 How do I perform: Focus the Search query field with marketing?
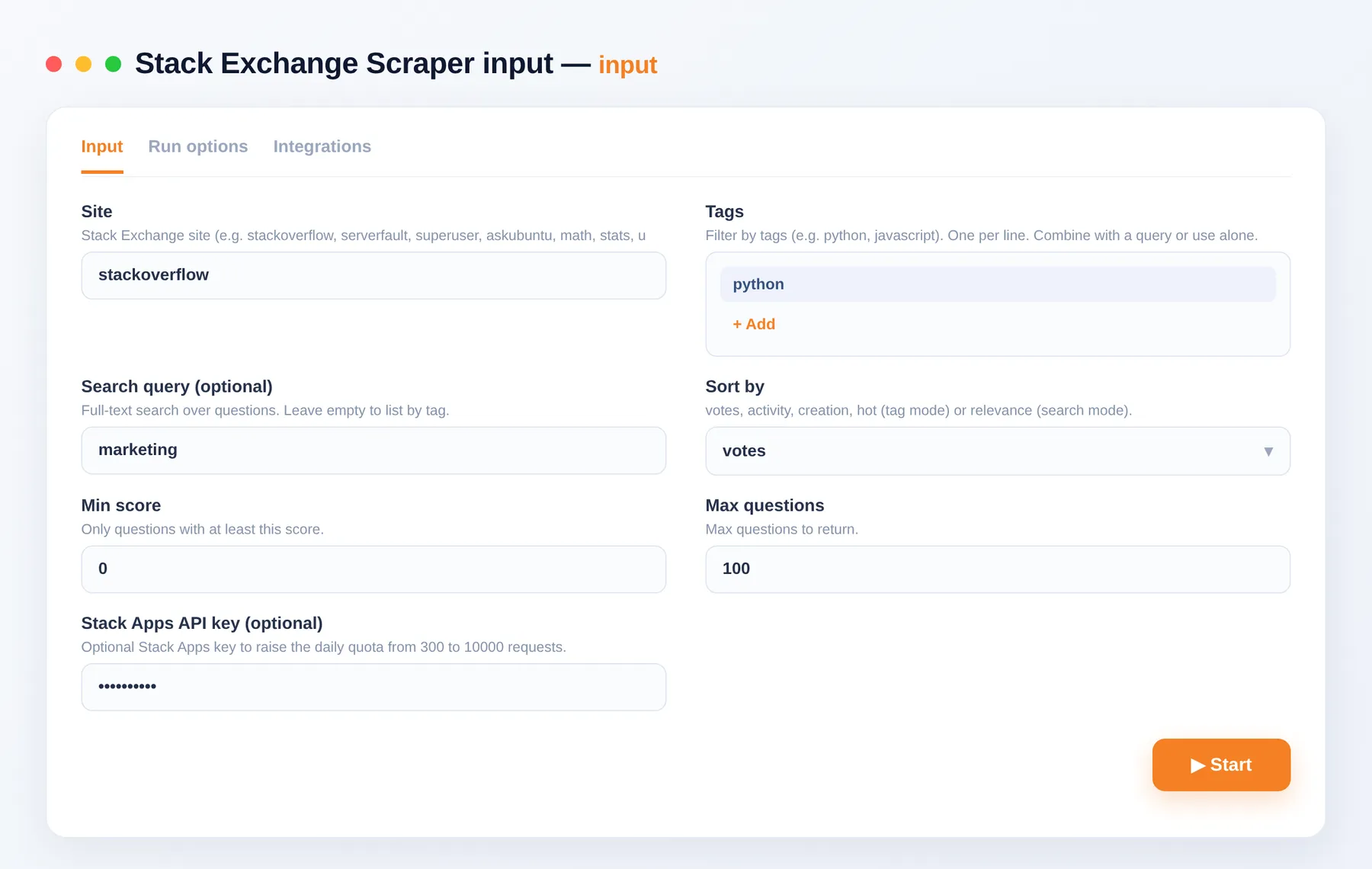click(x=373, y=451)
